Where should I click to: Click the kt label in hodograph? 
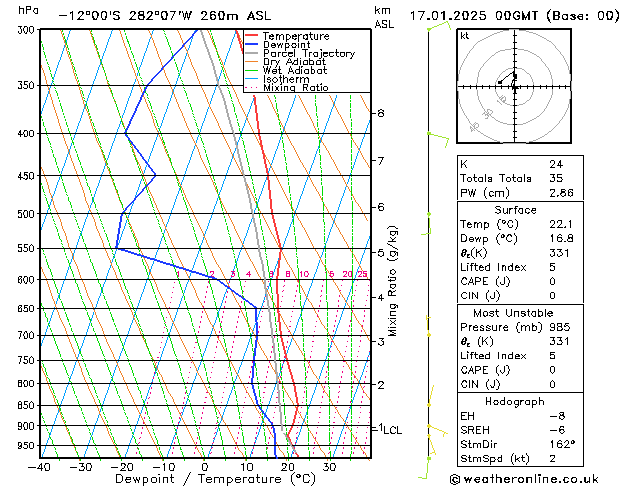[x=465, y=36]
